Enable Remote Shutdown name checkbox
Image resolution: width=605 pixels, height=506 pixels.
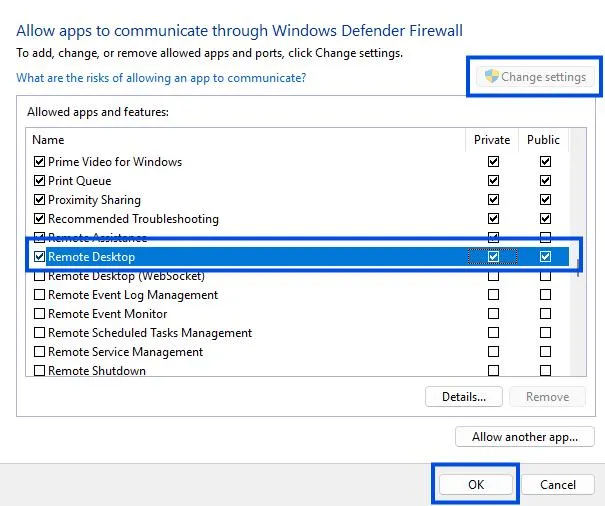click(39, 371)
